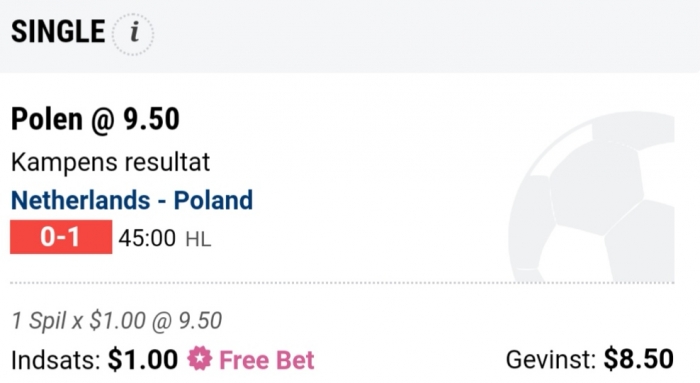Click the HL half-time indicator
The height and width of the screenshot is (383, 700).
[198, 239]
